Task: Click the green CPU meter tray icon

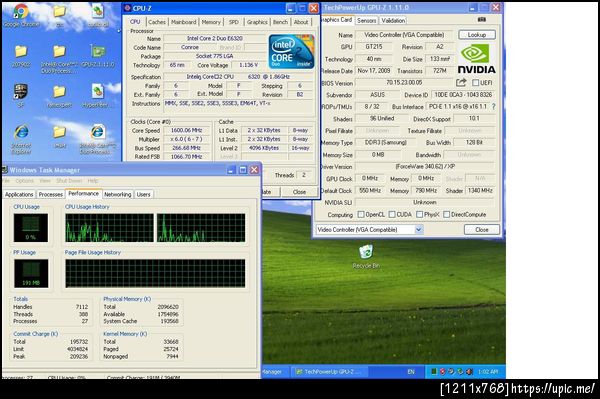Action: [434, 371]
